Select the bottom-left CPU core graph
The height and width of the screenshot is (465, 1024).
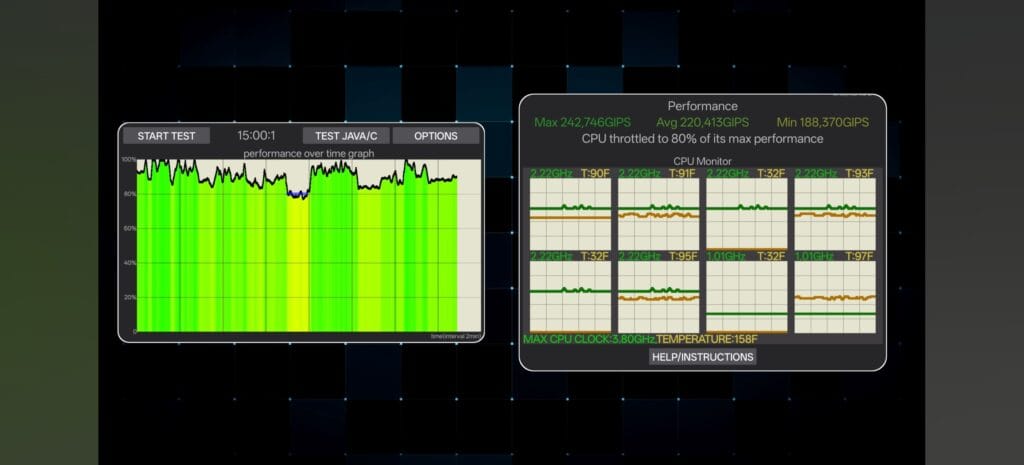pos(570,296)
